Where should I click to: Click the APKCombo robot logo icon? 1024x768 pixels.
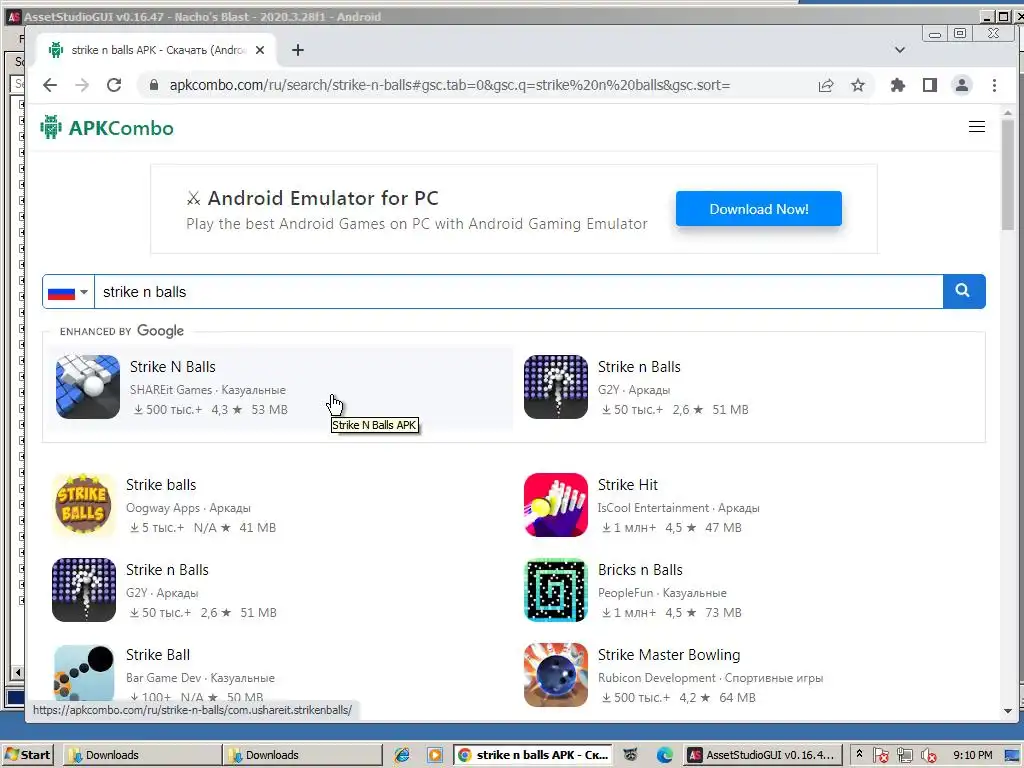point(51,127)
